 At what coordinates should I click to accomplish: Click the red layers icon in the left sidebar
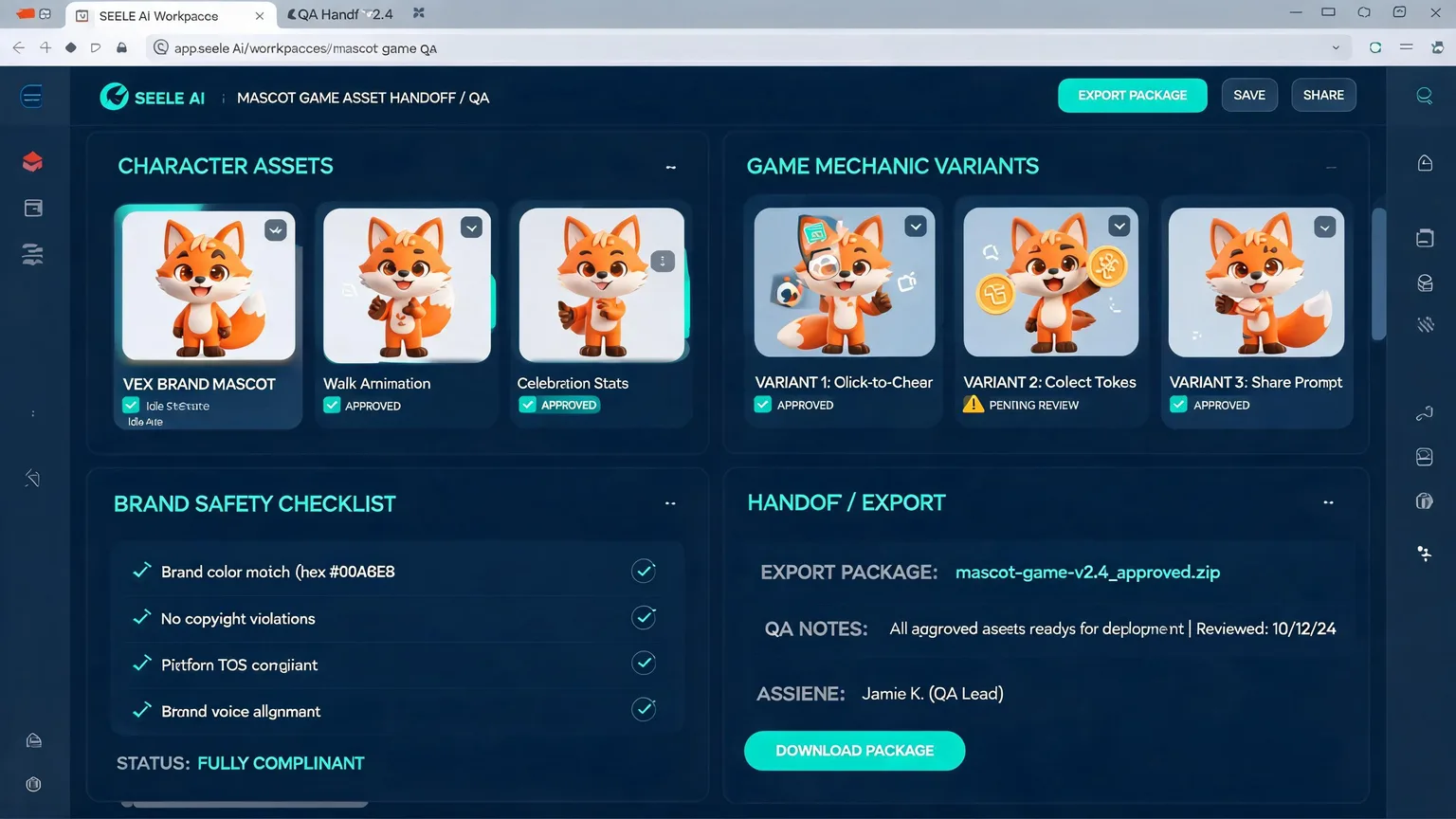(x=32, y=162)
